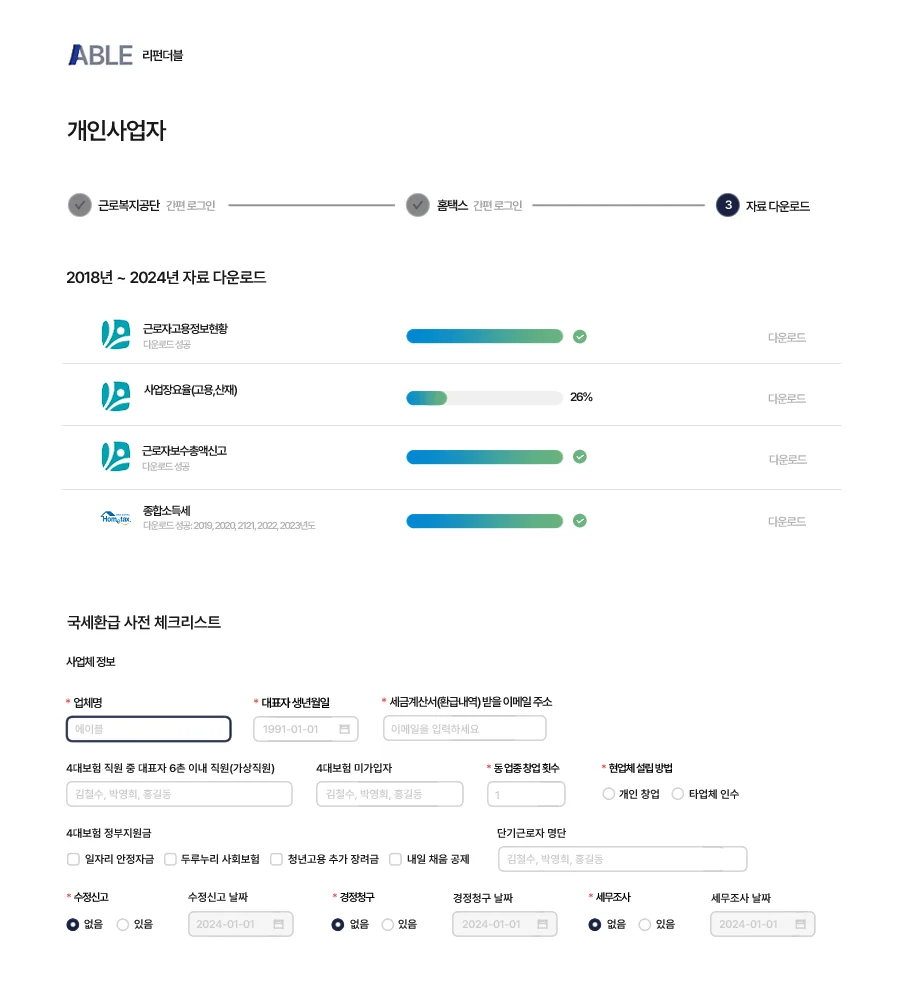Select 타업체 인수 radio button
The width and height of the screenshot is (900, 1000).
pyautogui.click(x=678, y=794)
